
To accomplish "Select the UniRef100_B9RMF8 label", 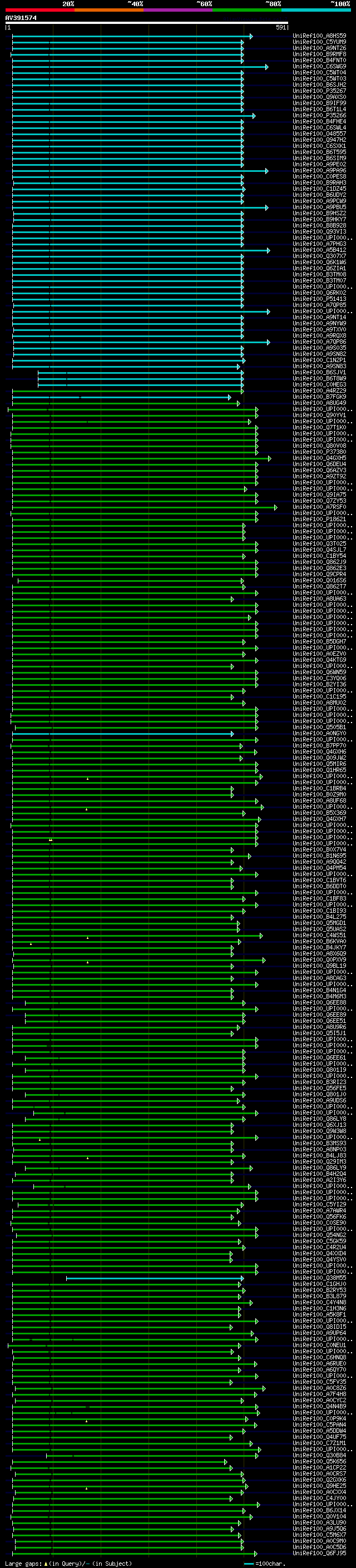I will coord(319,54).
